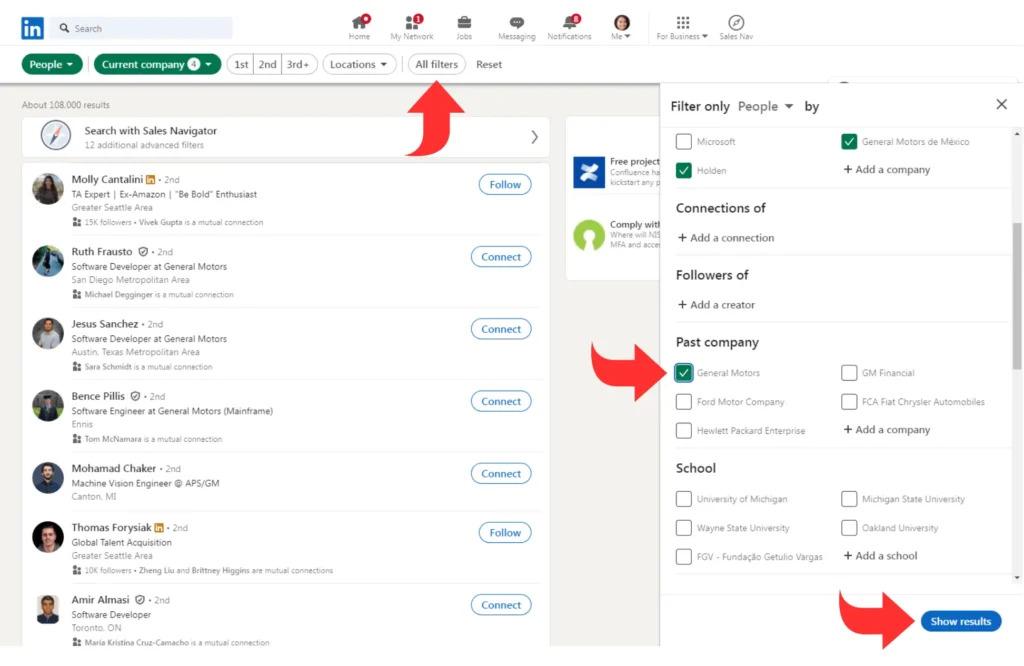Screen dimensions: 1024x666
Task: Click the Confluence ad logo
Action: pyautogui.click(x=588, y=172)
